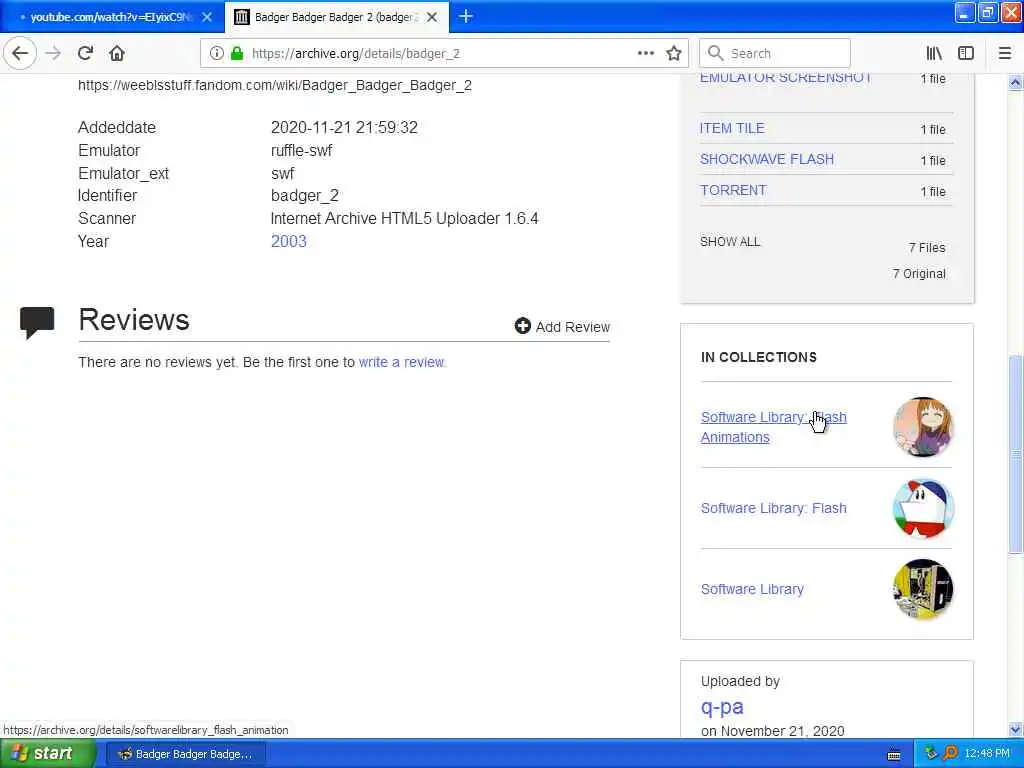This screenshot has width=1024, height=768.
Task: Open a new browser tab
Action: [x=466, y=16]
